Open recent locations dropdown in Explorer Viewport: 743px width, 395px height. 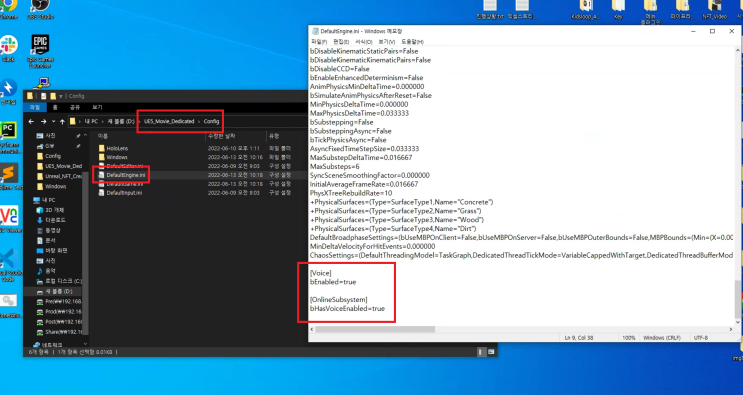click(x=53, y=121)
